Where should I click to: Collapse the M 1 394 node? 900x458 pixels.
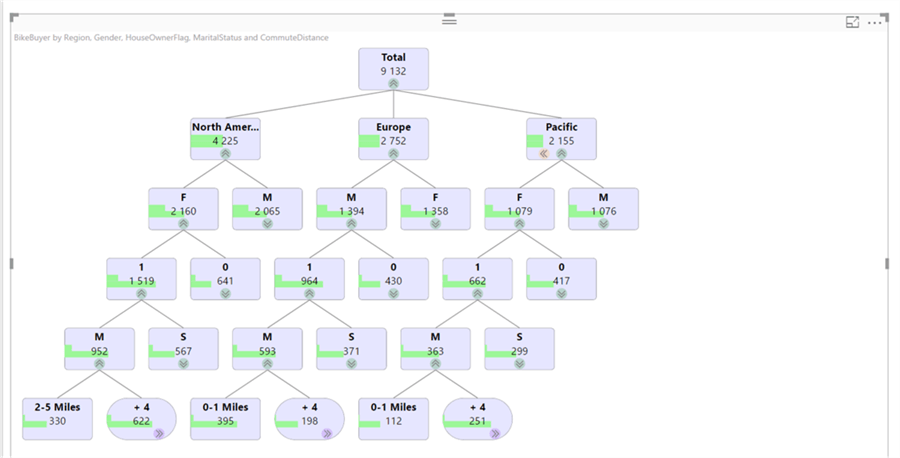(x=351, y=224)
